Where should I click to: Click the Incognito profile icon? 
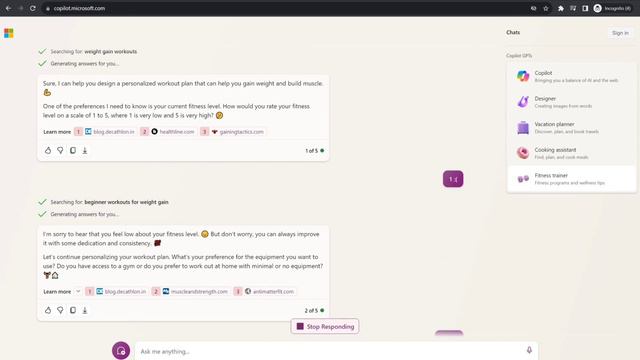tap(598, 8)
